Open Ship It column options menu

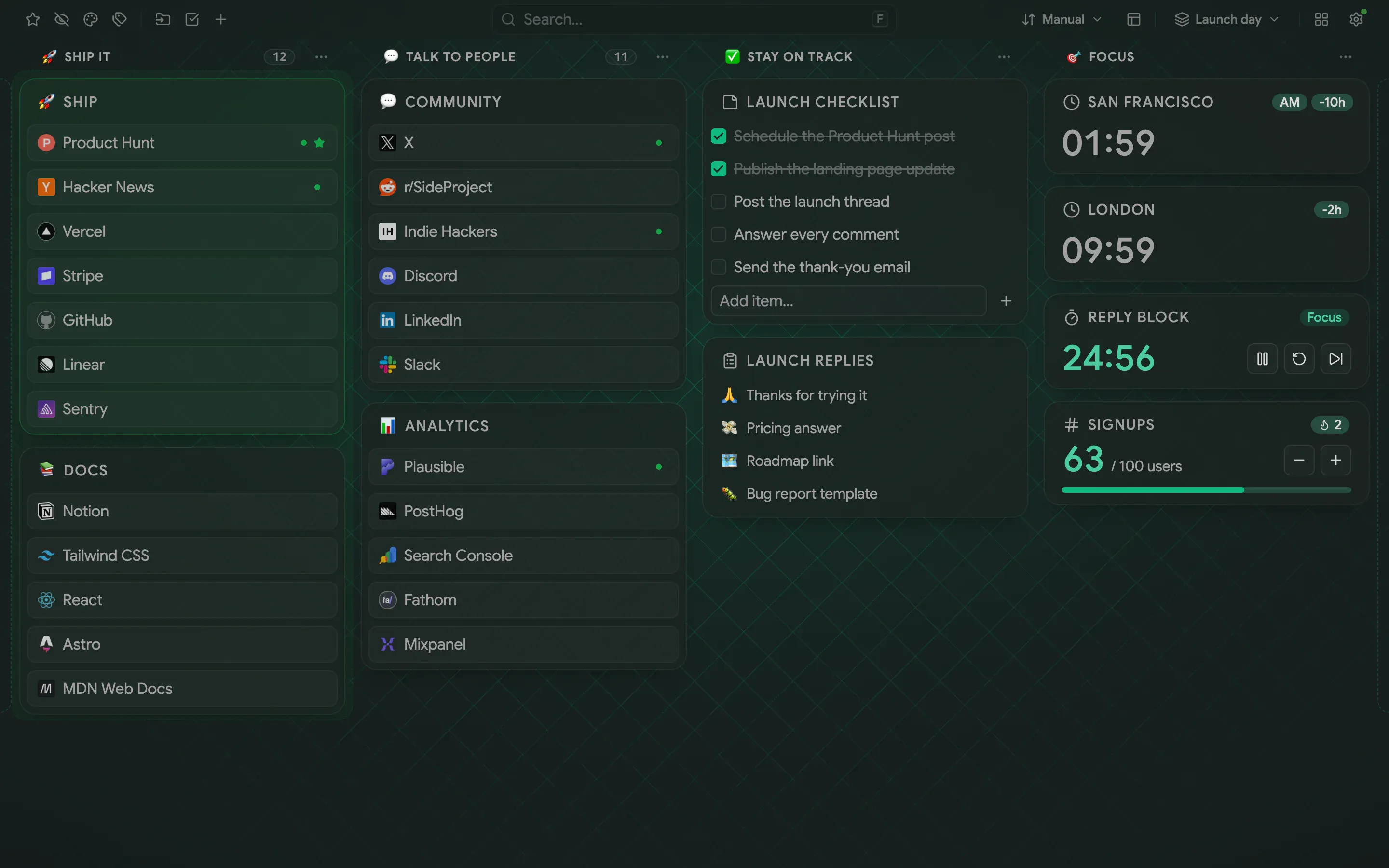click(x=321, y=57)
